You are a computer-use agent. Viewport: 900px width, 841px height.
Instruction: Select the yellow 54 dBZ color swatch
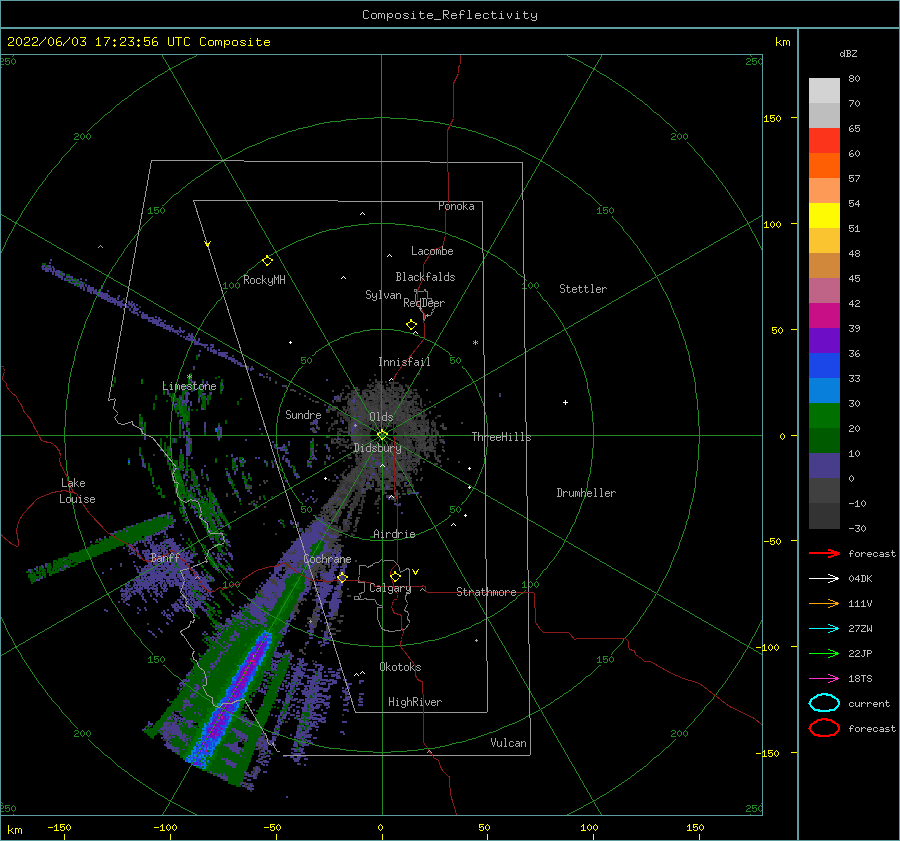[824, 216]
